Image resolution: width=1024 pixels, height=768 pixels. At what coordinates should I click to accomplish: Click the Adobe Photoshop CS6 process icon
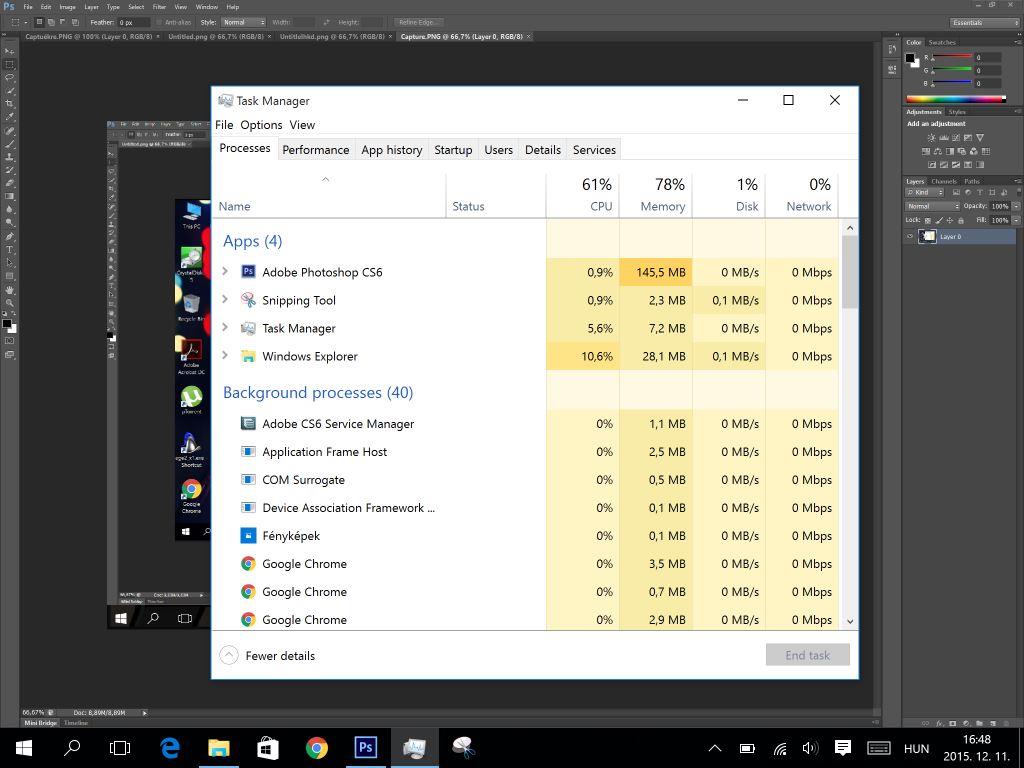click(x=248, y=272)
